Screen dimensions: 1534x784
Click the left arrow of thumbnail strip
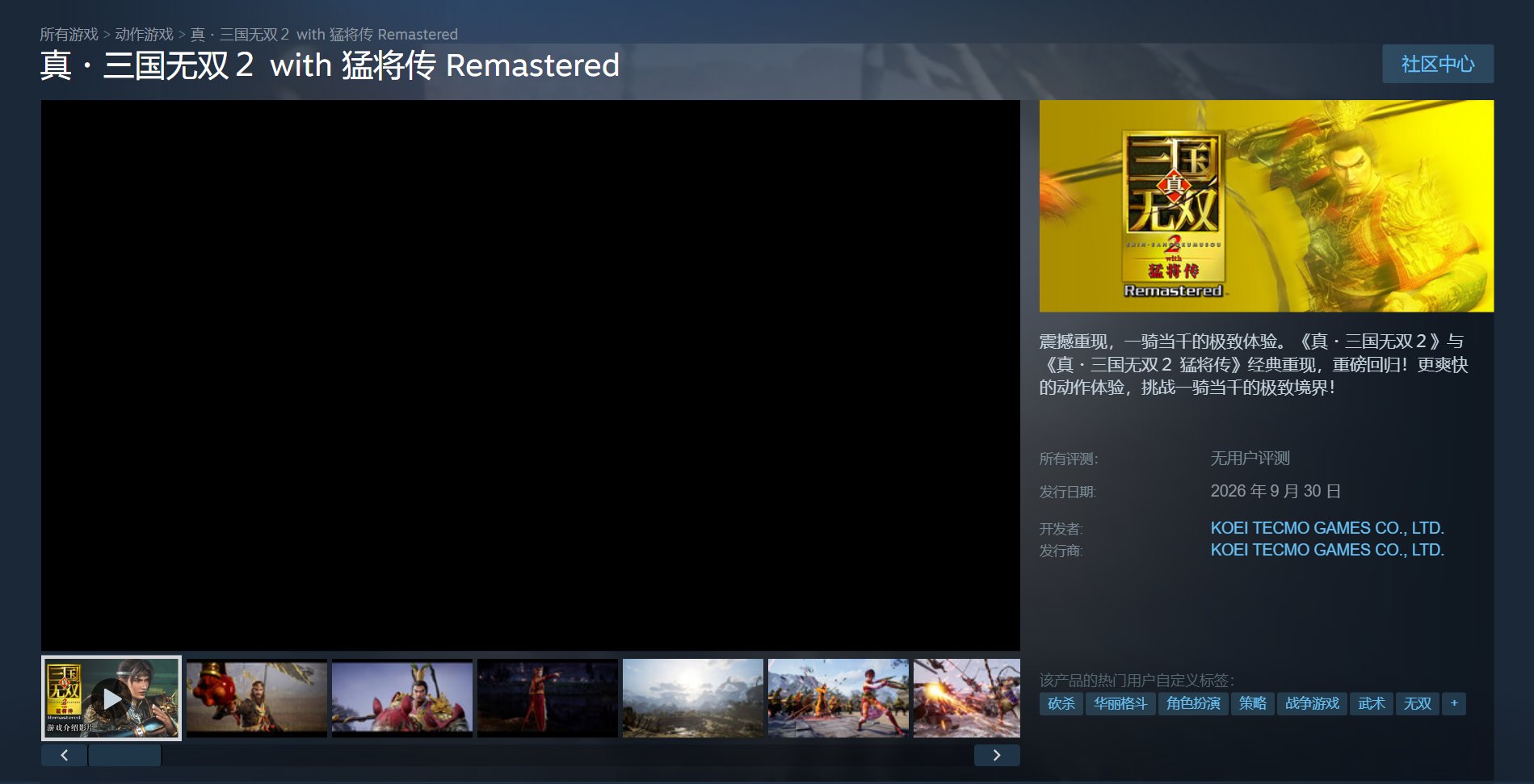(64, 755)
